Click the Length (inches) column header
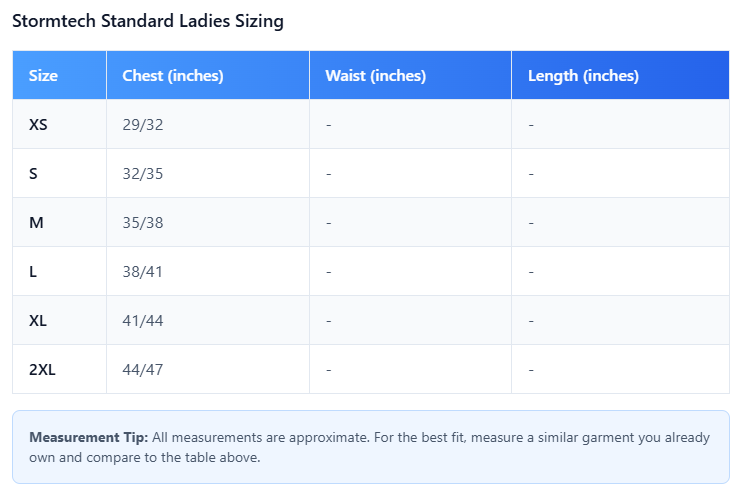 pos(620,75)
